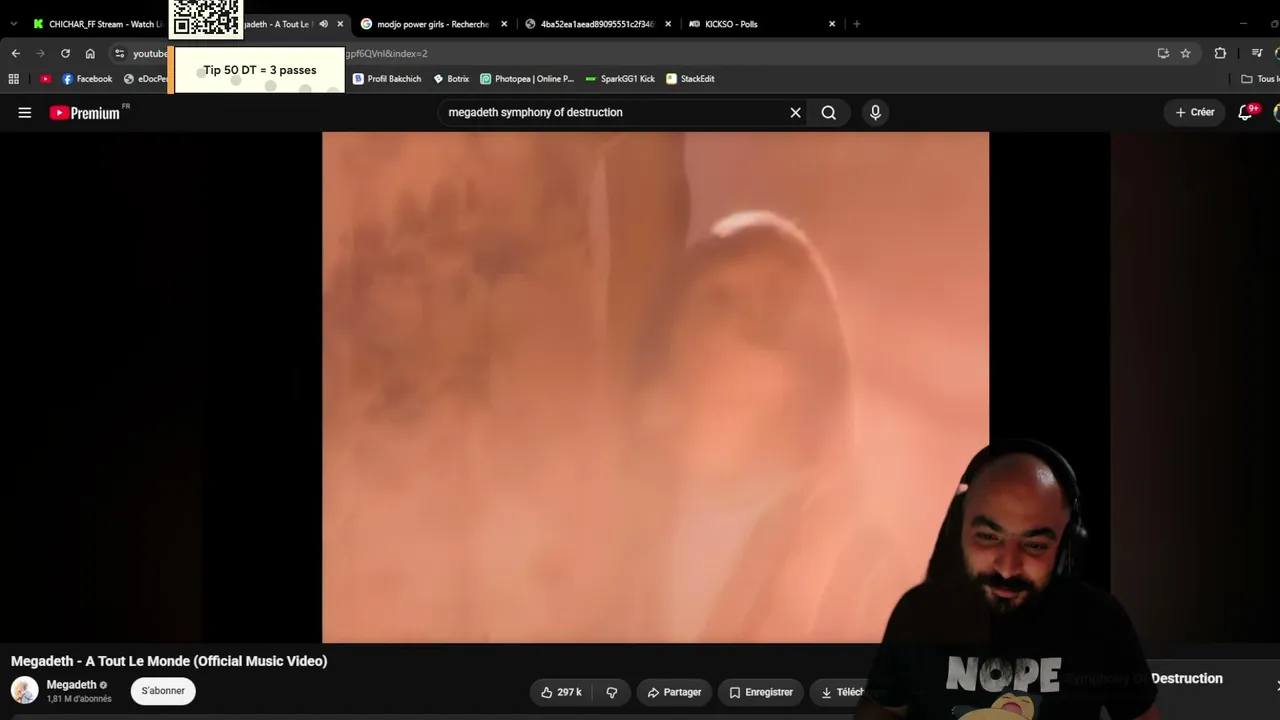Mute the audio on the Megadeth tab
The image size is (1280, 720).
323,24
